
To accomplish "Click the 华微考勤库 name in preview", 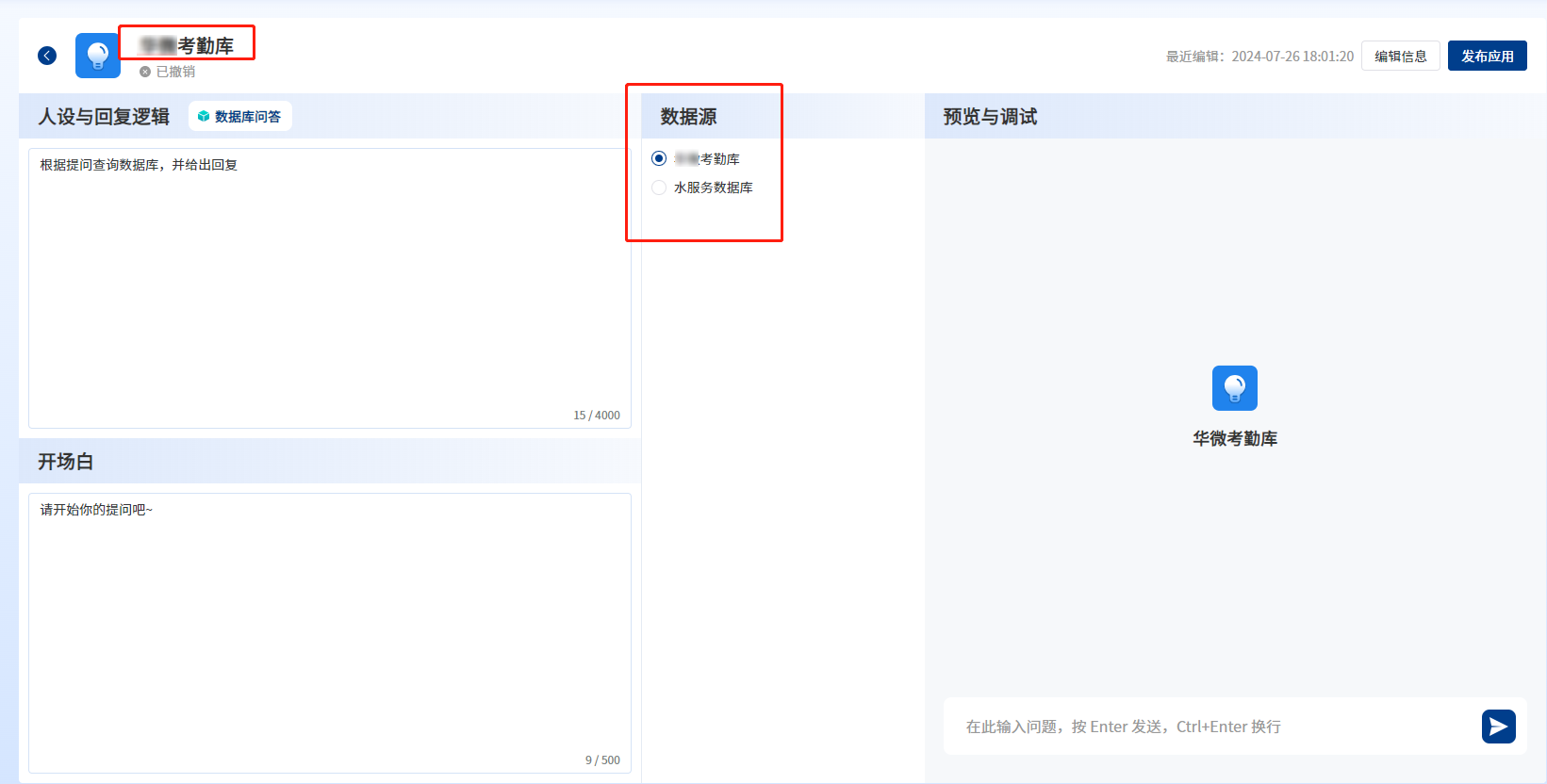I will coord(1234,439).
